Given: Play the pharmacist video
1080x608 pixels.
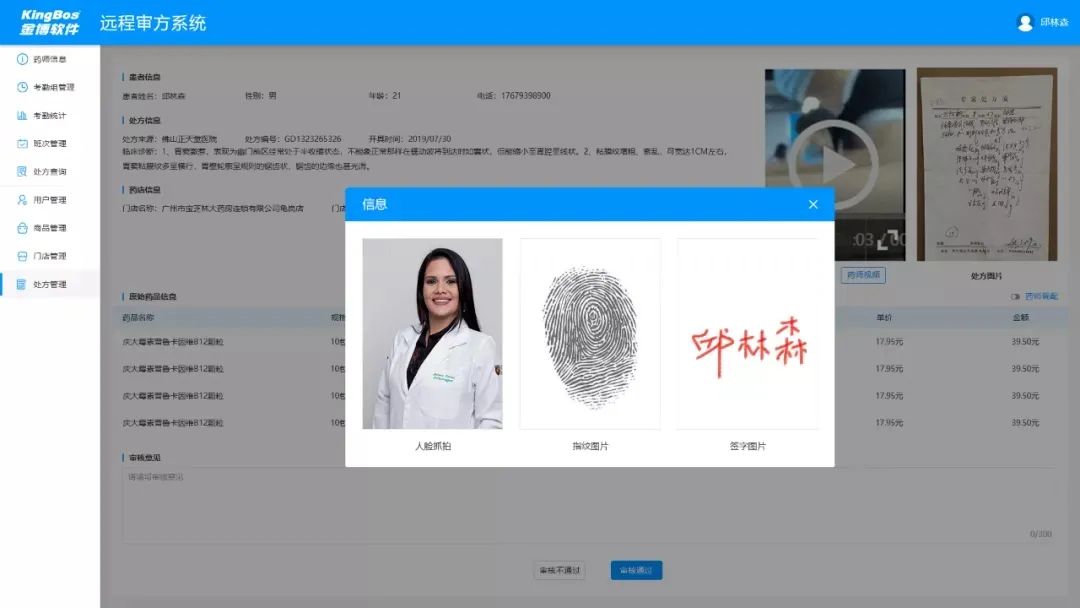Looking at the screenshot, I should pyautogui.click(x=834, y=164).
